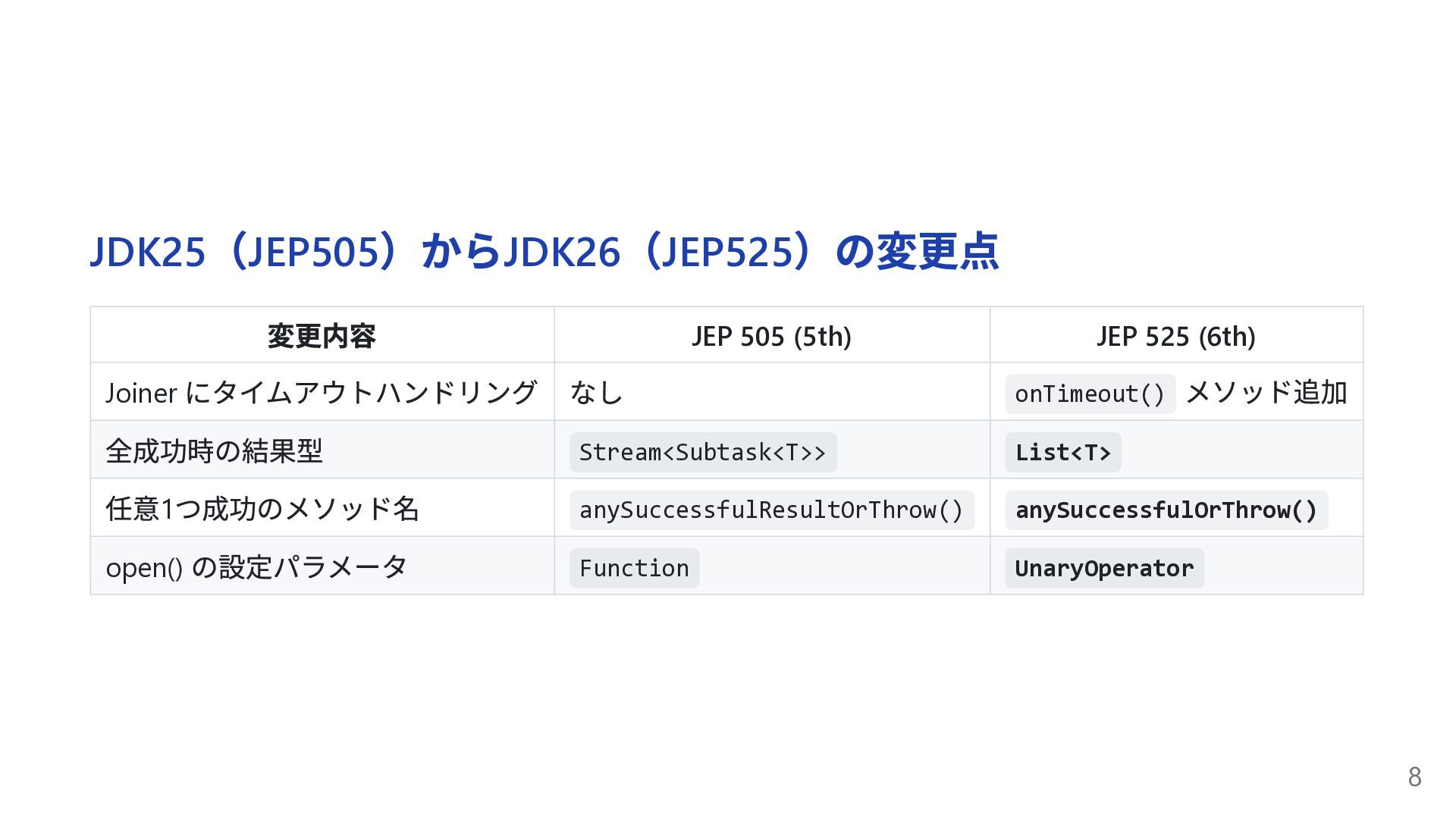
Task: Click the メソッド追加 text
Action: pos(1266,393)
